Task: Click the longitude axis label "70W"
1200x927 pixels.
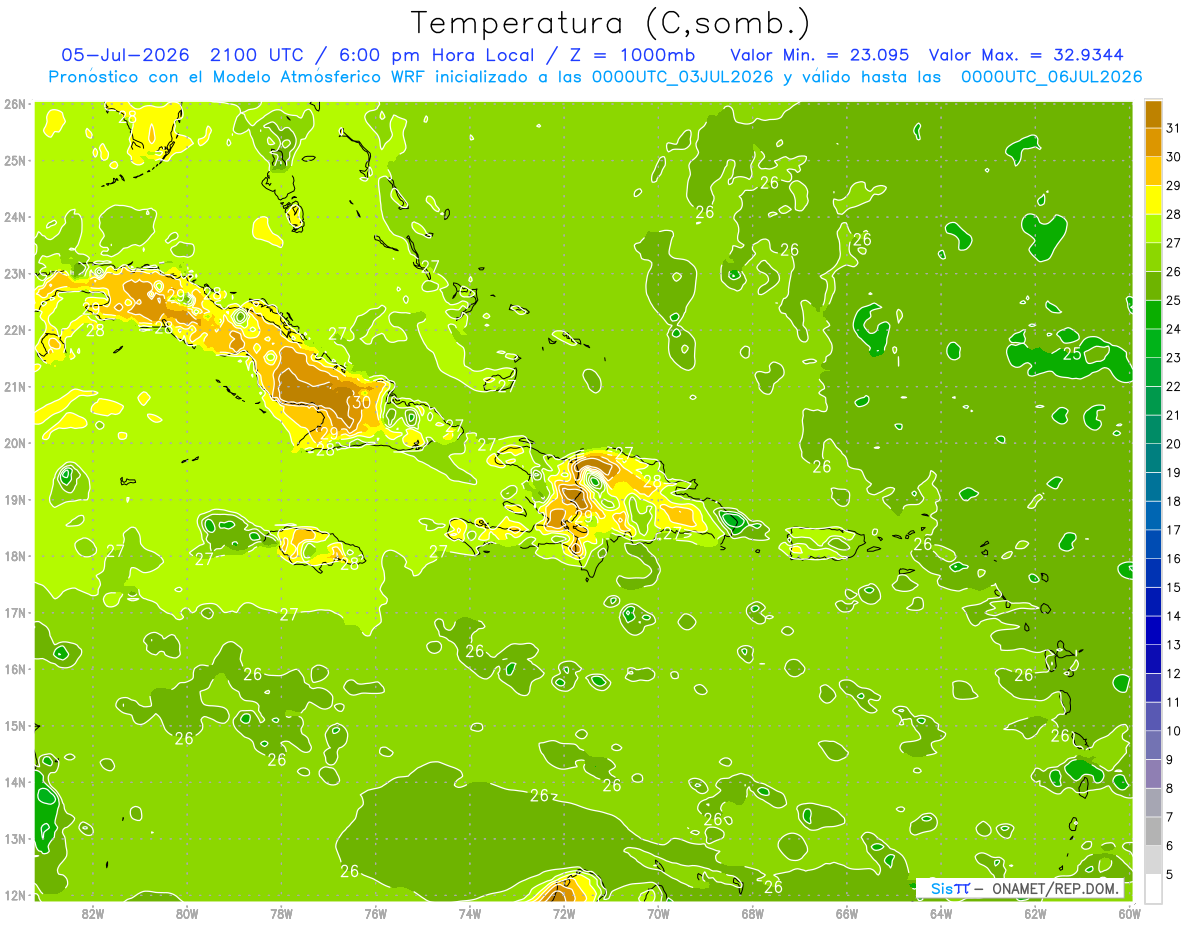Action: pyautogui.click(x=658, y=912)
